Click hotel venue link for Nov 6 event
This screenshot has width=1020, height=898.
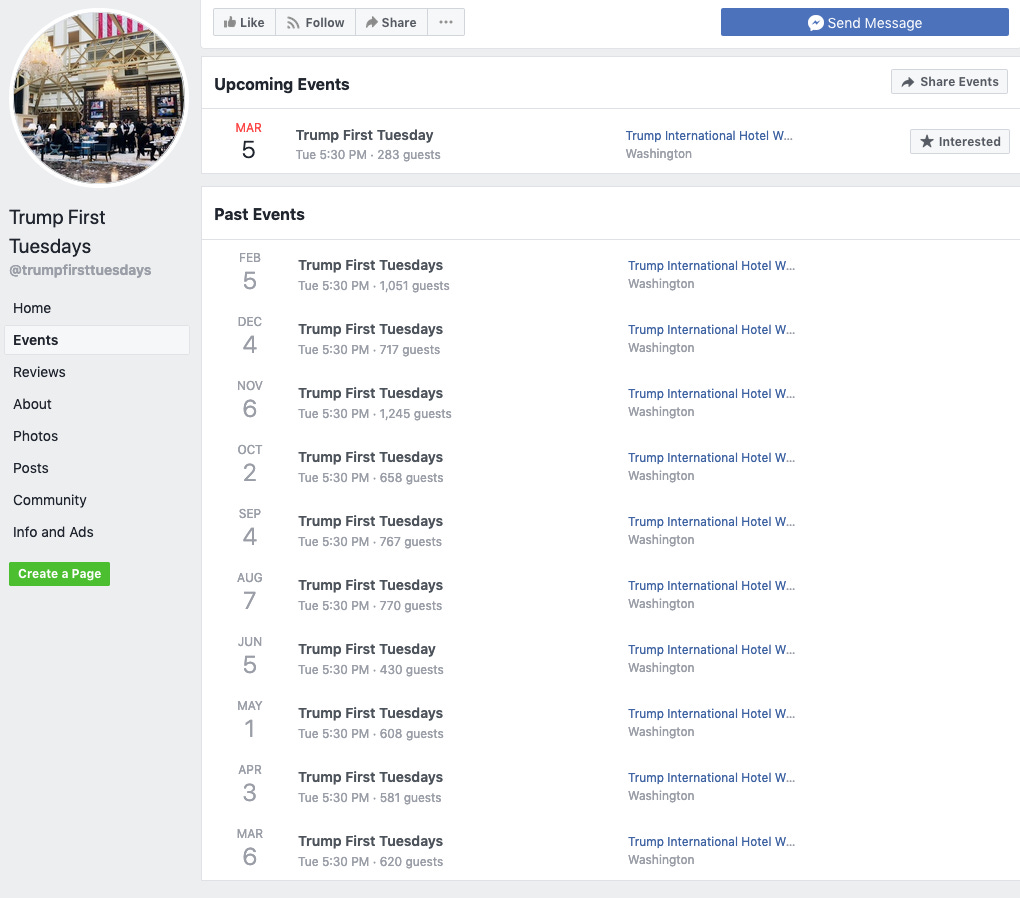coord(711,394)
